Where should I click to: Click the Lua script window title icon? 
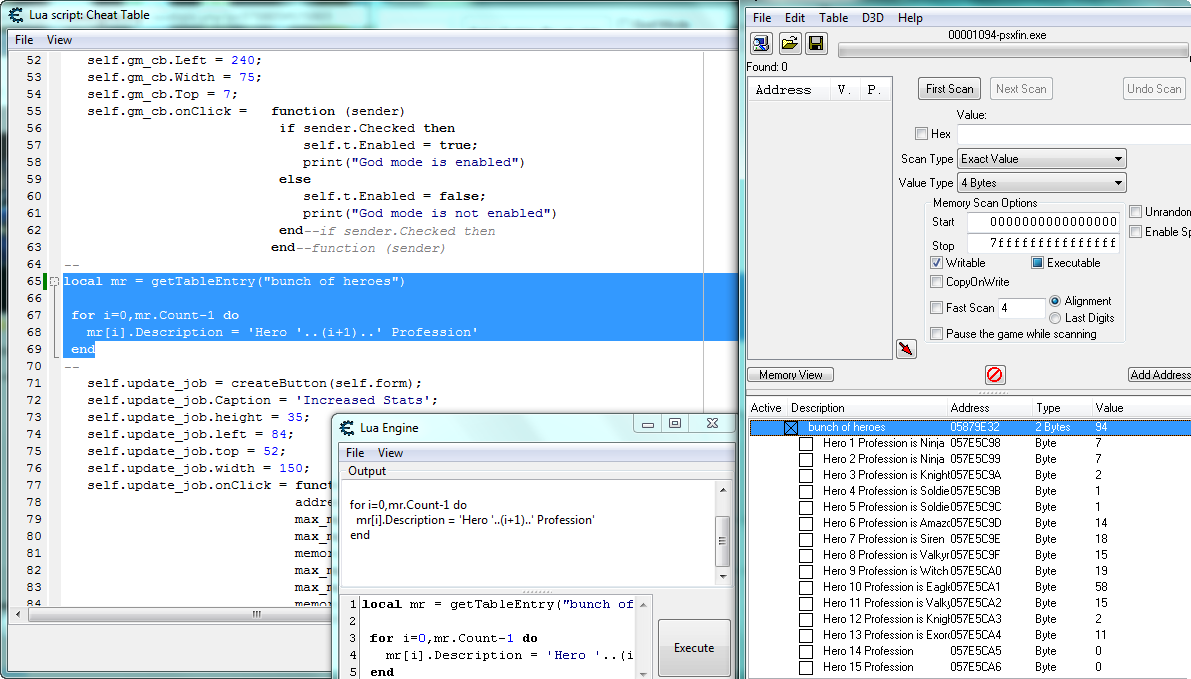coord(17,14)
